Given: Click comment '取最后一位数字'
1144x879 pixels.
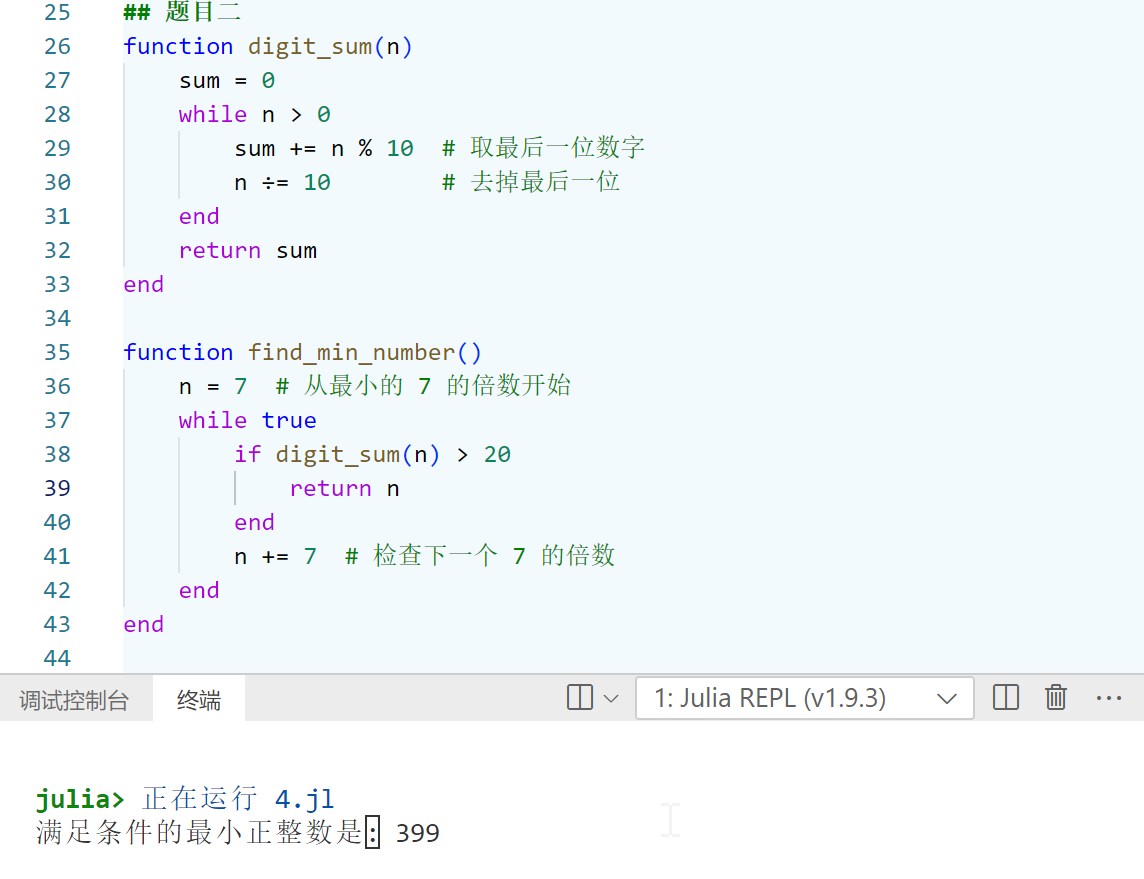Looking at the screenshot, I should (x=544, y=148).
